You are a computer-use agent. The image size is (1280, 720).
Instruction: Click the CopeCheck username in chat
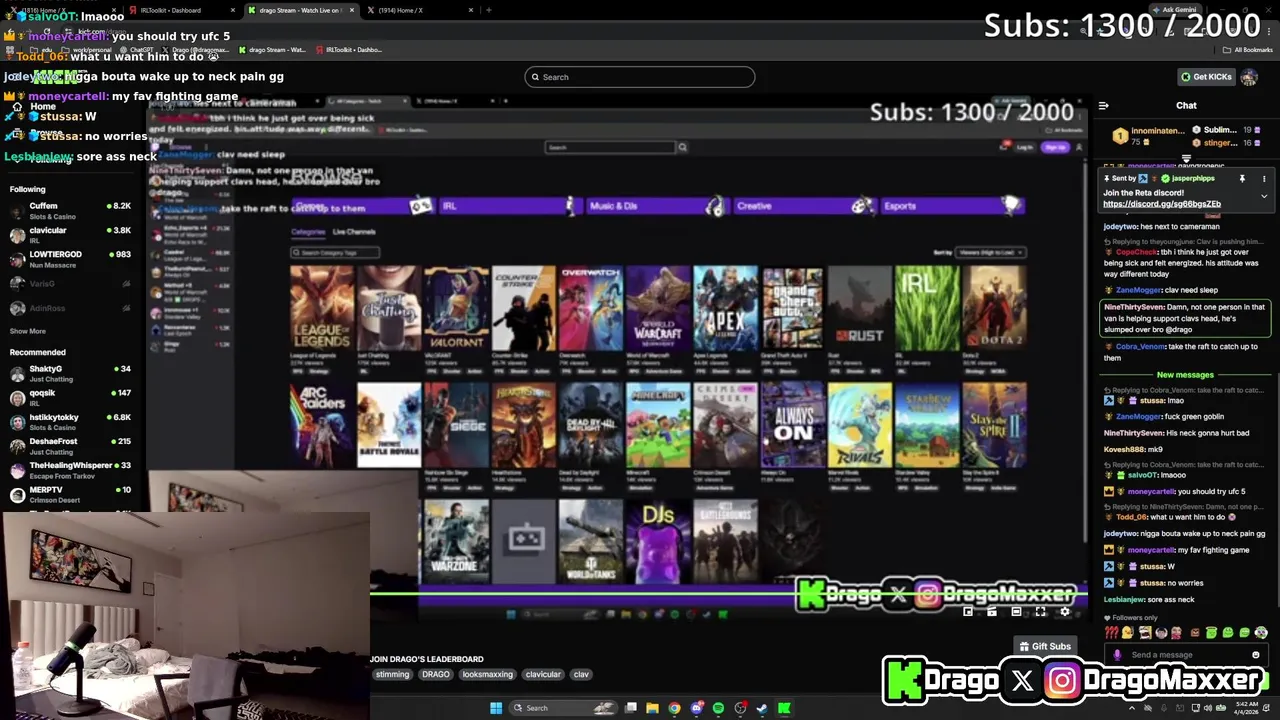1136,252
